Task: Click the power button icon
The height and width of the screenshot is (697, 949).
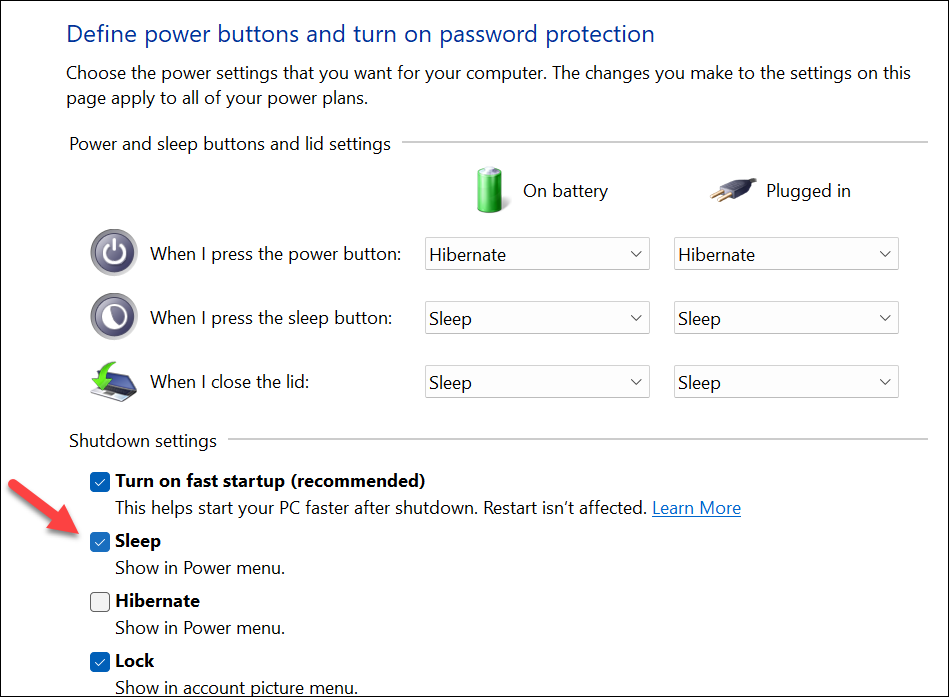Action: [x=113, y=252]
